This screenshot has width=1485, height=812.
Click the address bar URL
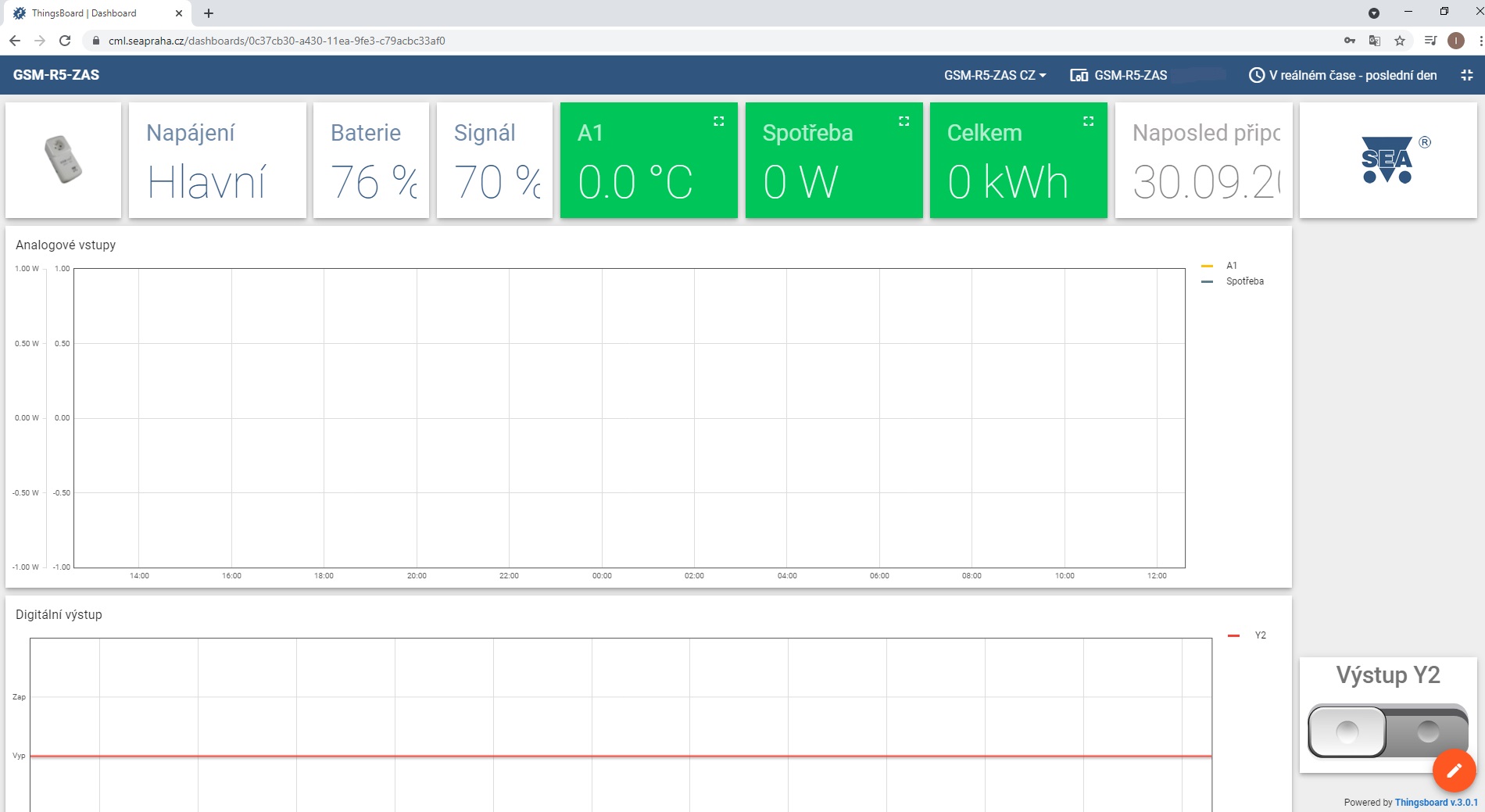277,41
